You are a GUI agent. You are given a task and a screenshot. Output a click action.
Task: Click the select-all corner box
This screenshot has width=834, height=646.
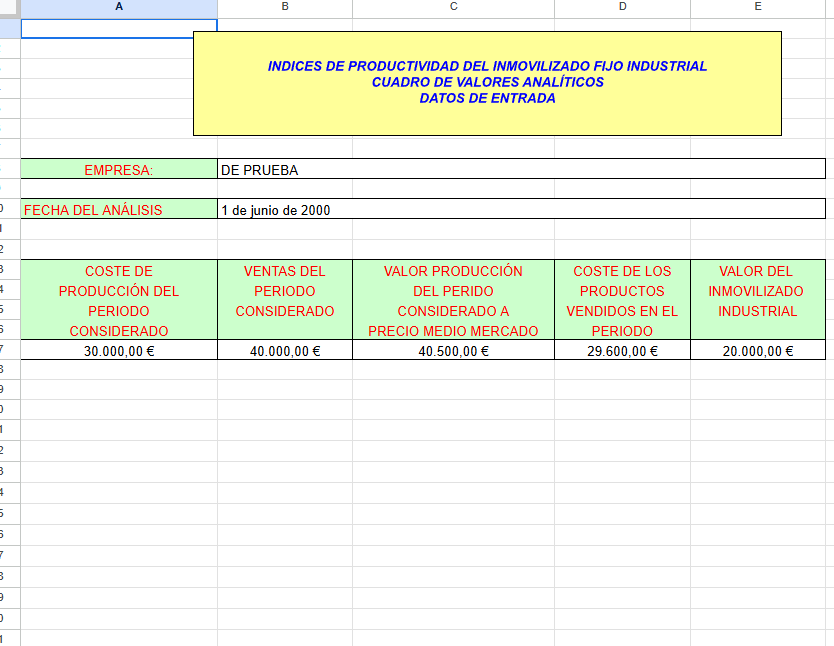[x=9, y=8]
